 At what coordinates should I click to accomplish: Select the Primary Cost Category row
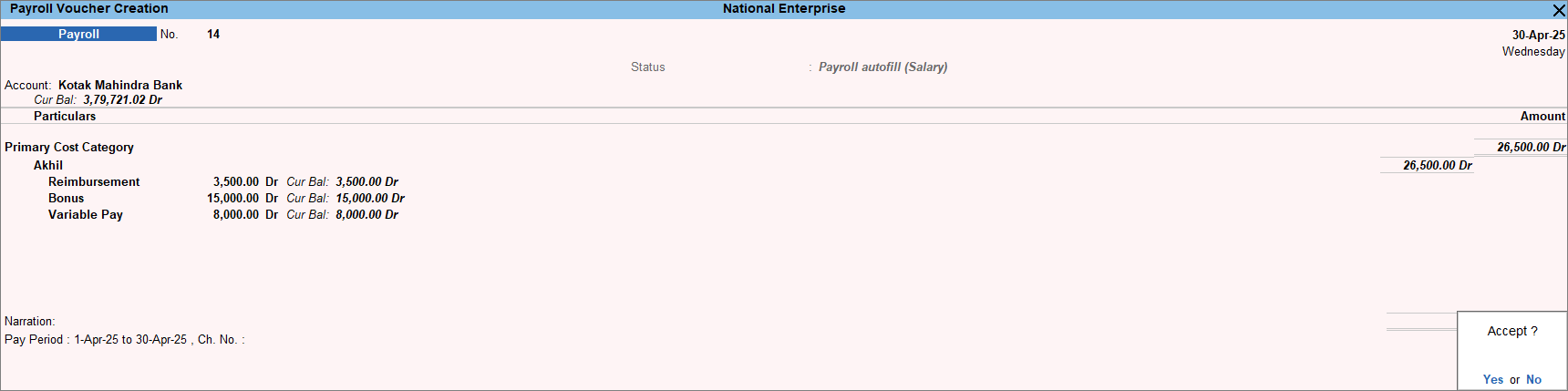69,147
